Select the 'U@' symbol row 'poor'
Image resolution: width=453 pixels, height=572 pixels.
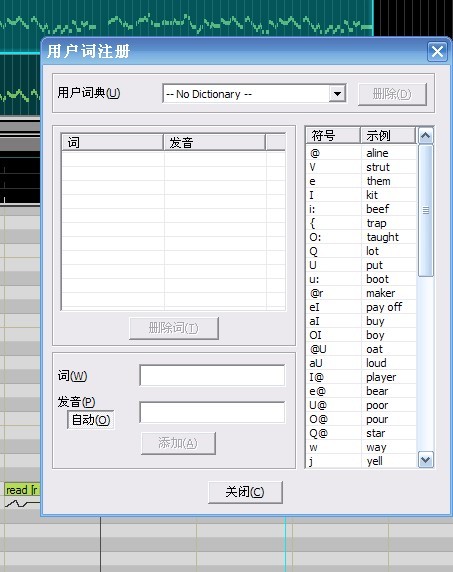361,405
